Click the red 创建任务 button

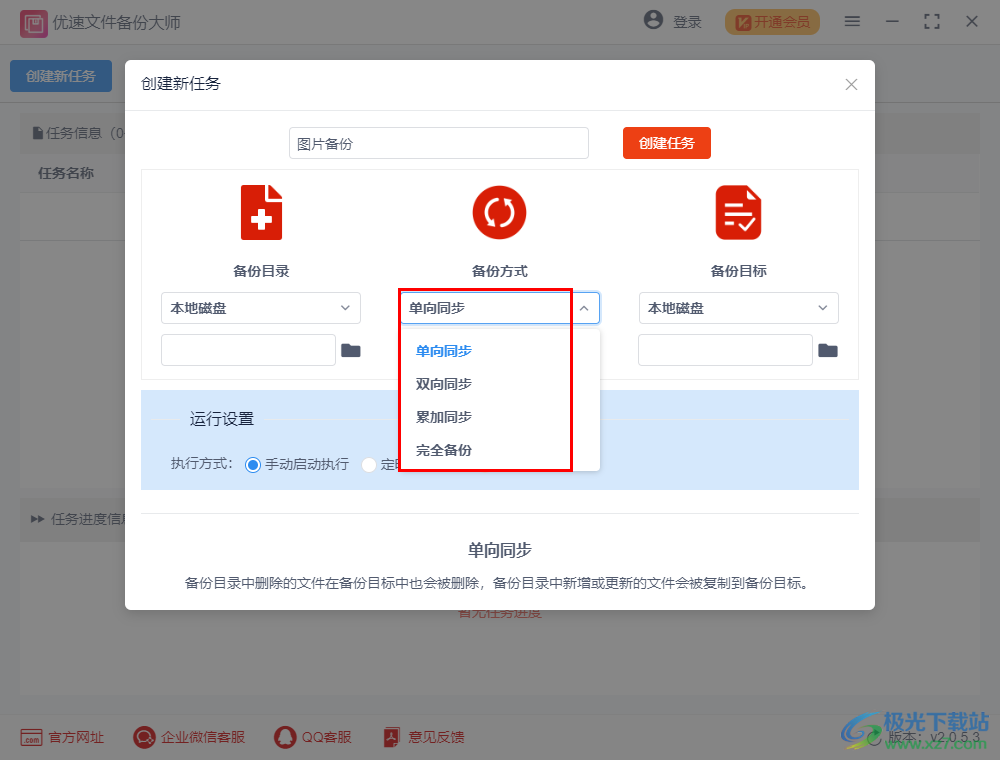tap(666, 142)
